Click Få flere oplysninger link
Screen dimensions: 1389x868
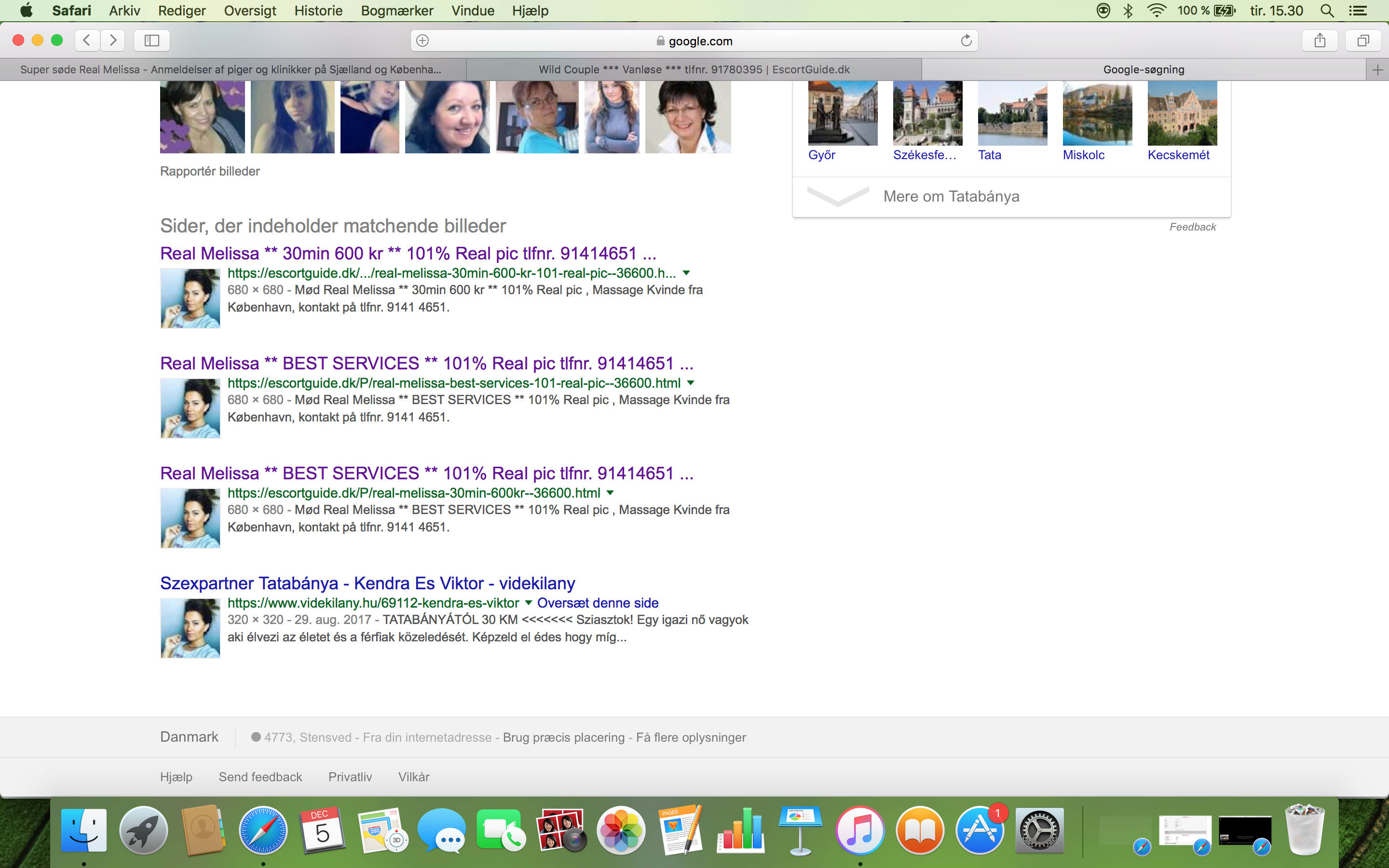691,737
